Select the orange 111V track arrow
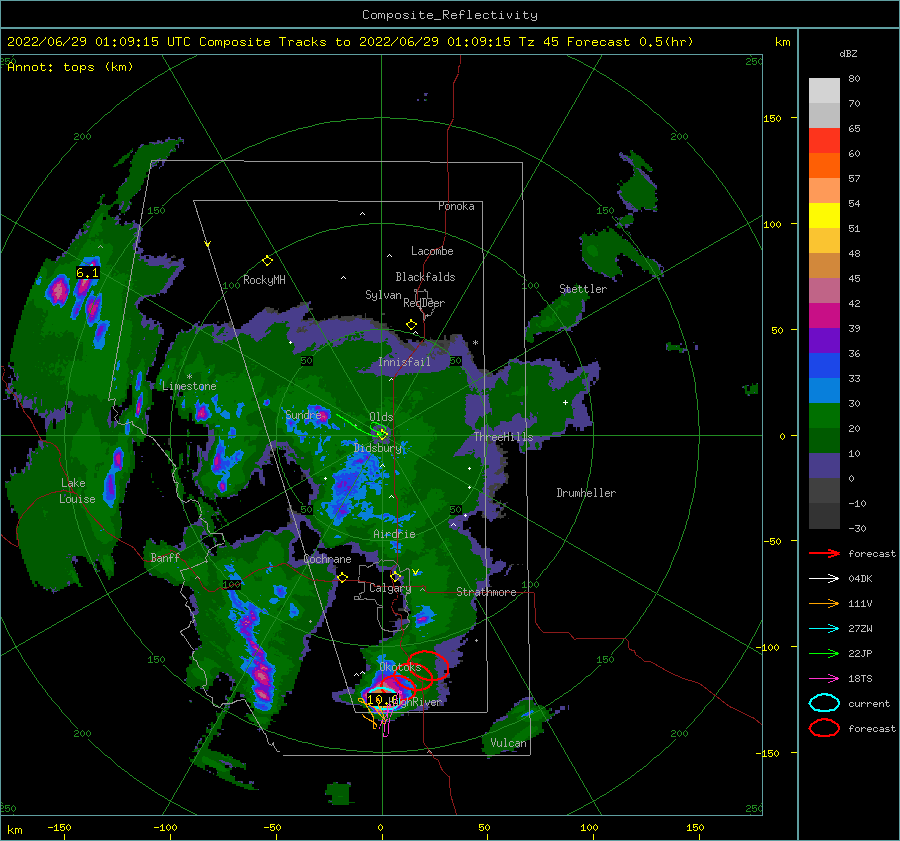The image size is (900, 841). [824, 603]
